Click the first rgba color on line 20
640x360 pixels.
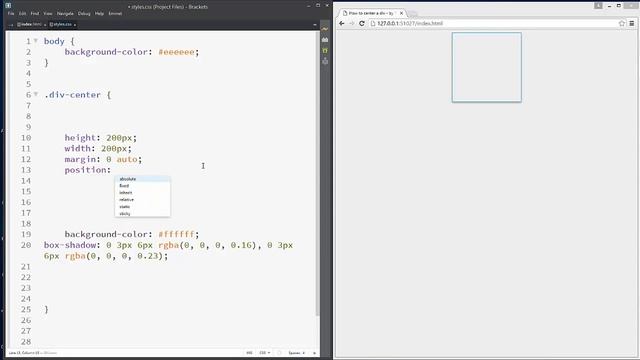click(x=169, y=245)
